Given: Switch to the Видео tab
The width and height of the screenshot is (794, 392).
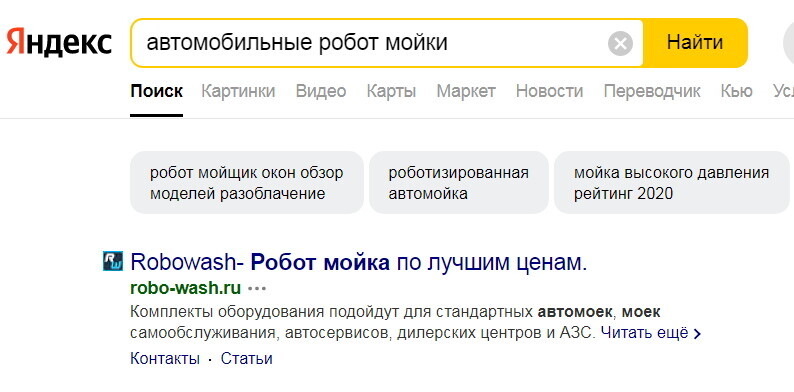Looking at the screenshot, I should [321, 91].
